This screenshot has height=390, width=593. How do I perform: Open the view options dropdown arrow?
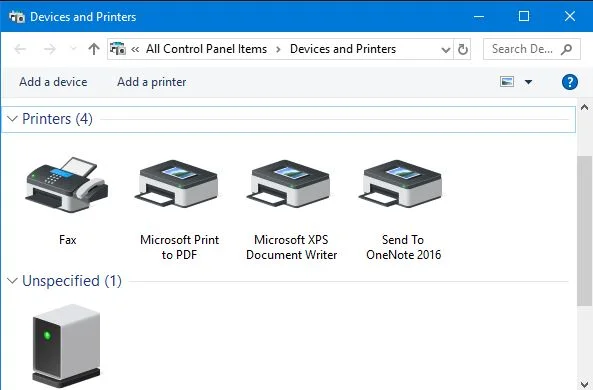[x=528, y=82]
